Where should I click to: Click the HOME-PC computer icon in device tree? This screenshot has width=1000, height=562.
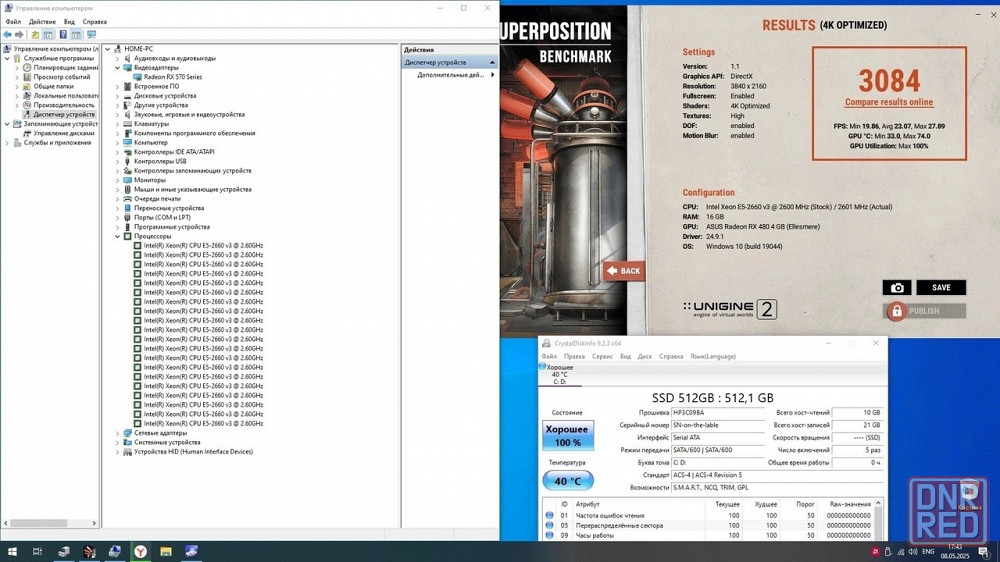tap(117, 48)
